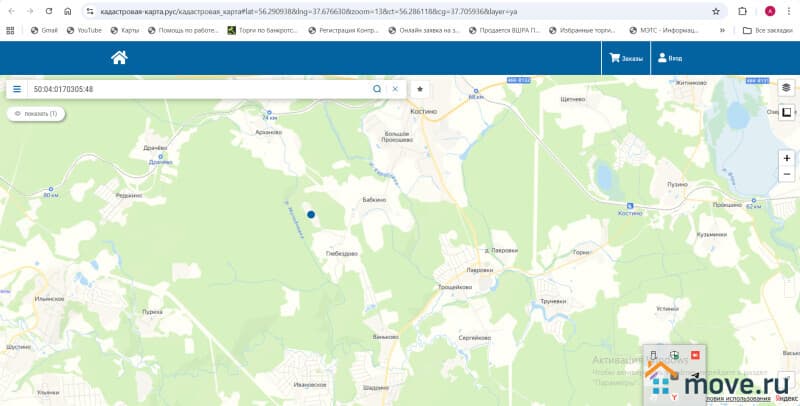Bookmark this page with the star icon
Screen dimensions: 800x406
[x=716, y=11]
